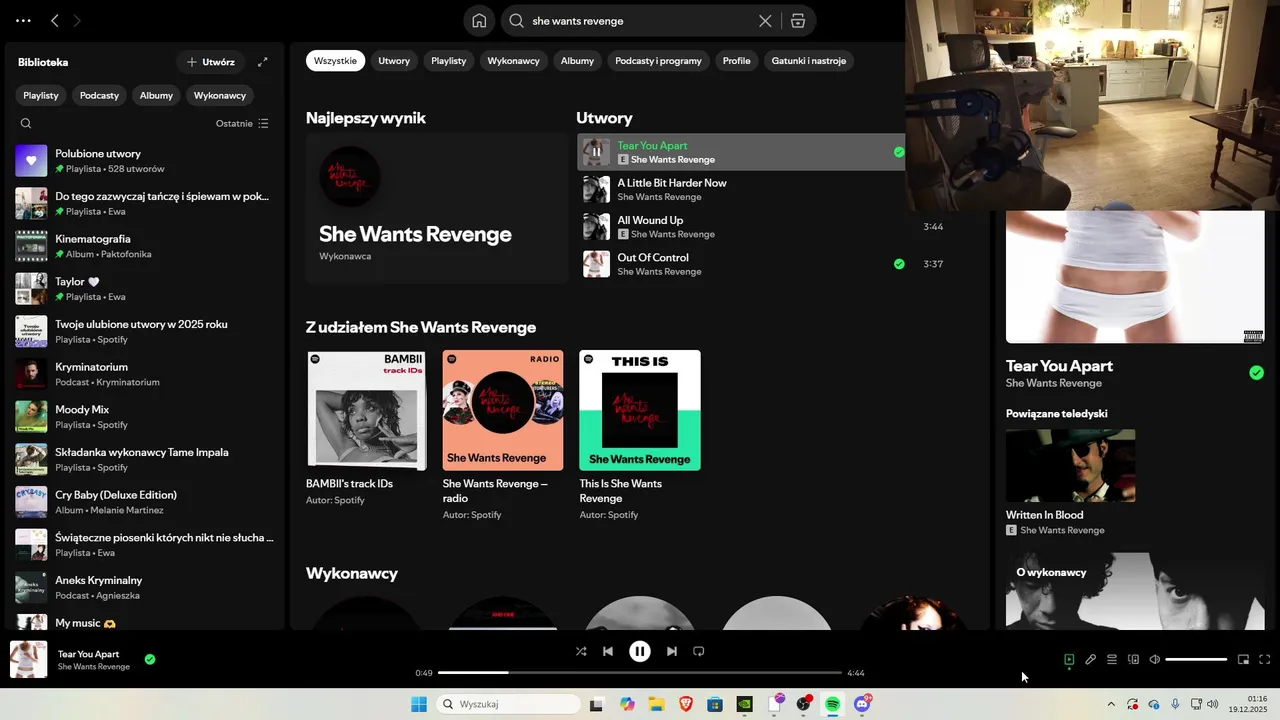Toggle liked checkmark in Now Playing panel
Viewport: 1280px width, 720px height.
(x=1257, y=373)
